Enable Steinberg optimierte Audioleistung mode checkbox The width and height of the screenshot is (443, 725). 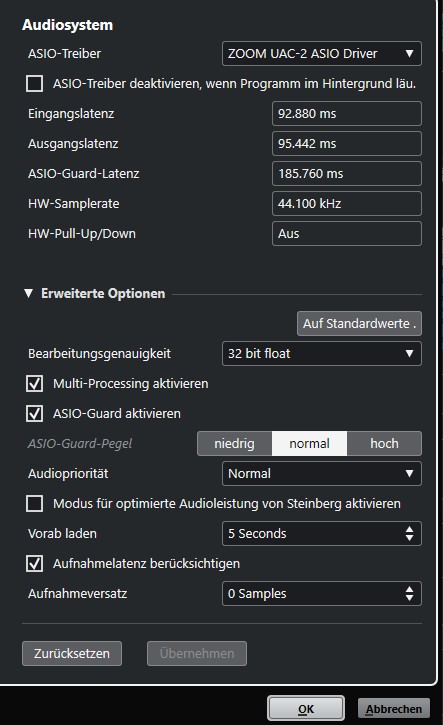[35, 504]
